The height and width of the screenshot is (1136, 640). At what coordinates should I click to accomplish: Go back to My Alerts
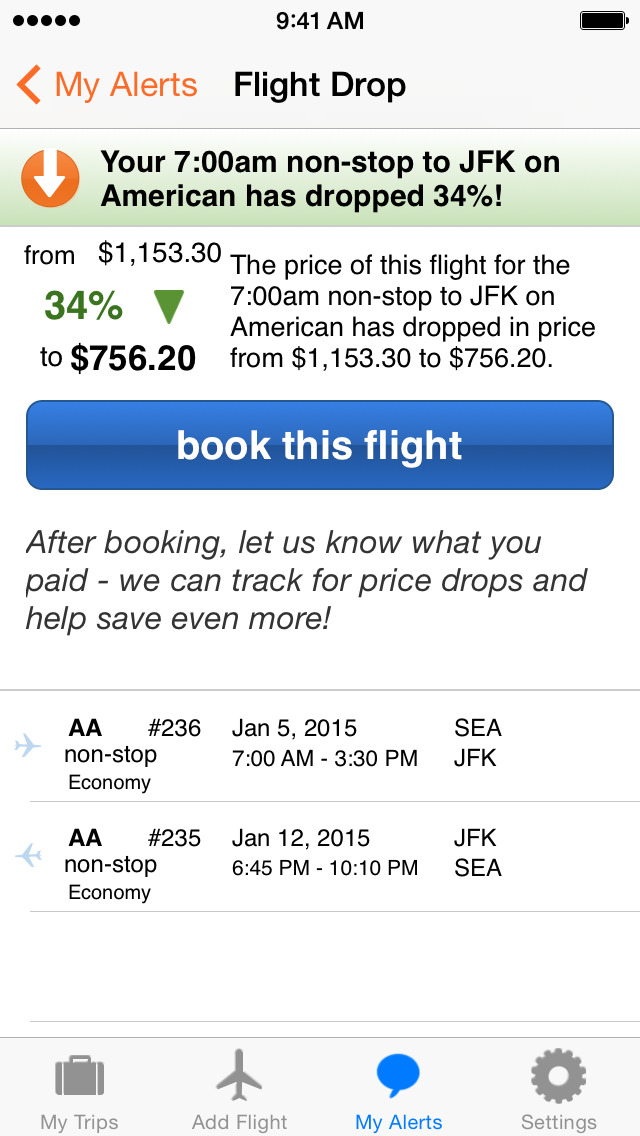[x=126, y=85]
